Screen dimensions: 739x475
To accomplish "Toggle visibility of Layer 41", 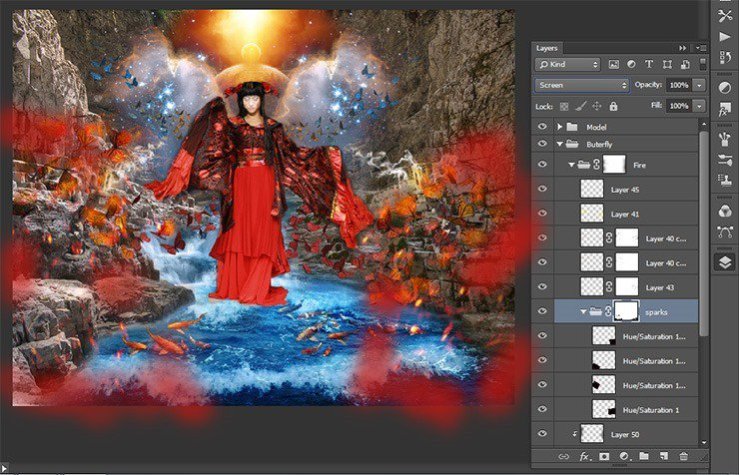I will click(x=542, y=213).
